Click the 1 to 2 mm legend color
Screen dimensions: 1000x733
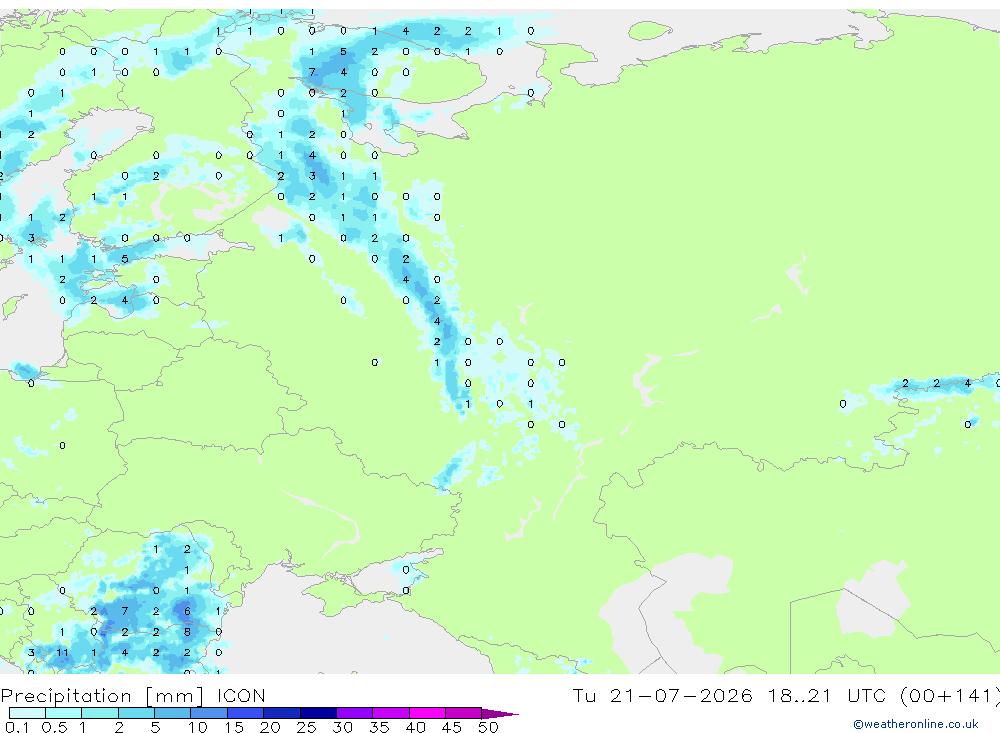tap(100, 713)
